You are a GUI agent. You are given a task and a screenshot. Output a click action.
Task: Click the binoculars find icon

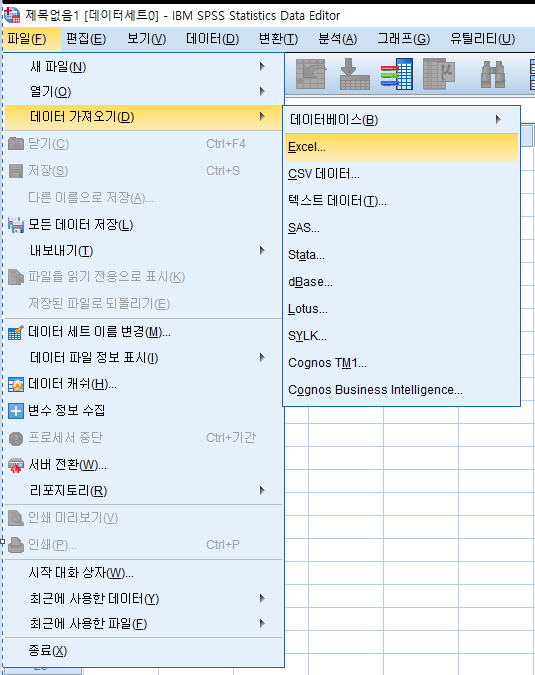tap(493, 74)
